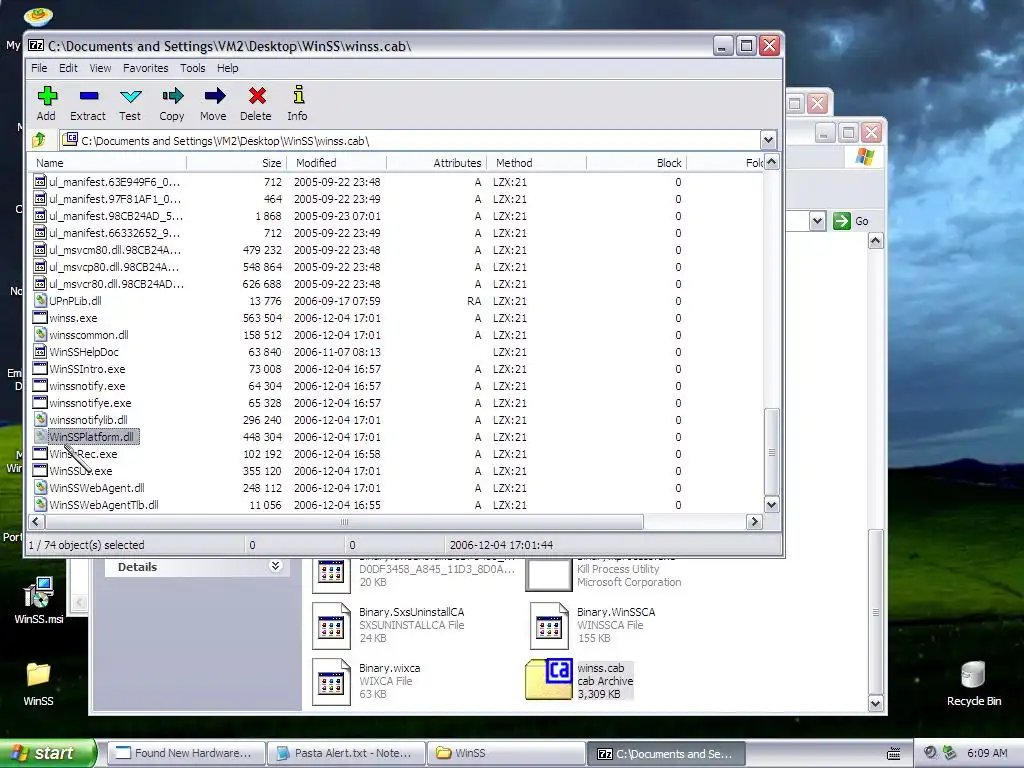
Task: Click the system tray clock
Action: 987,753
